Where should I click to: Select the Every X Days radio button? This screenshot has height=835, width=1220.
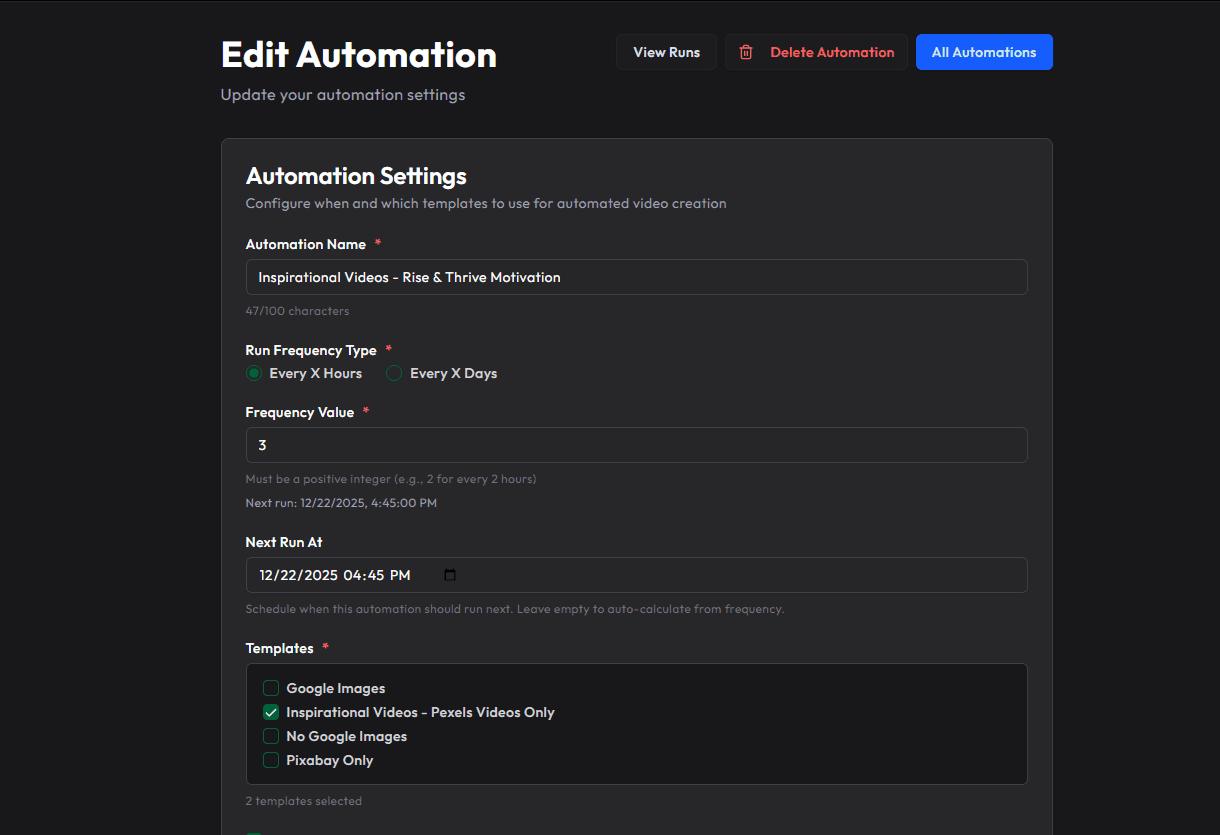click(x=394, y=373)
